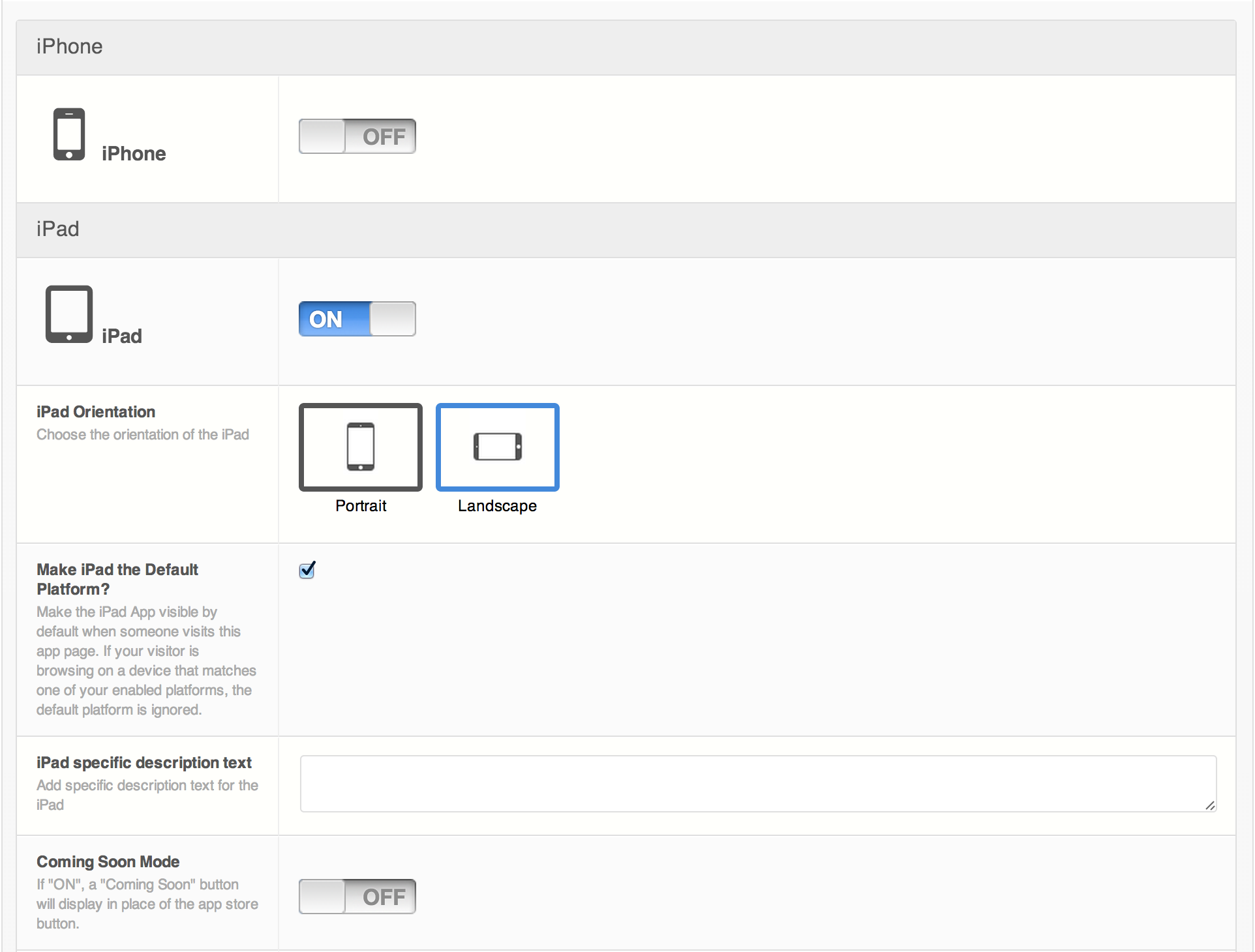Click the iPhone device icon
This screenshot has height=952, width=1255.
click(69, 134)
